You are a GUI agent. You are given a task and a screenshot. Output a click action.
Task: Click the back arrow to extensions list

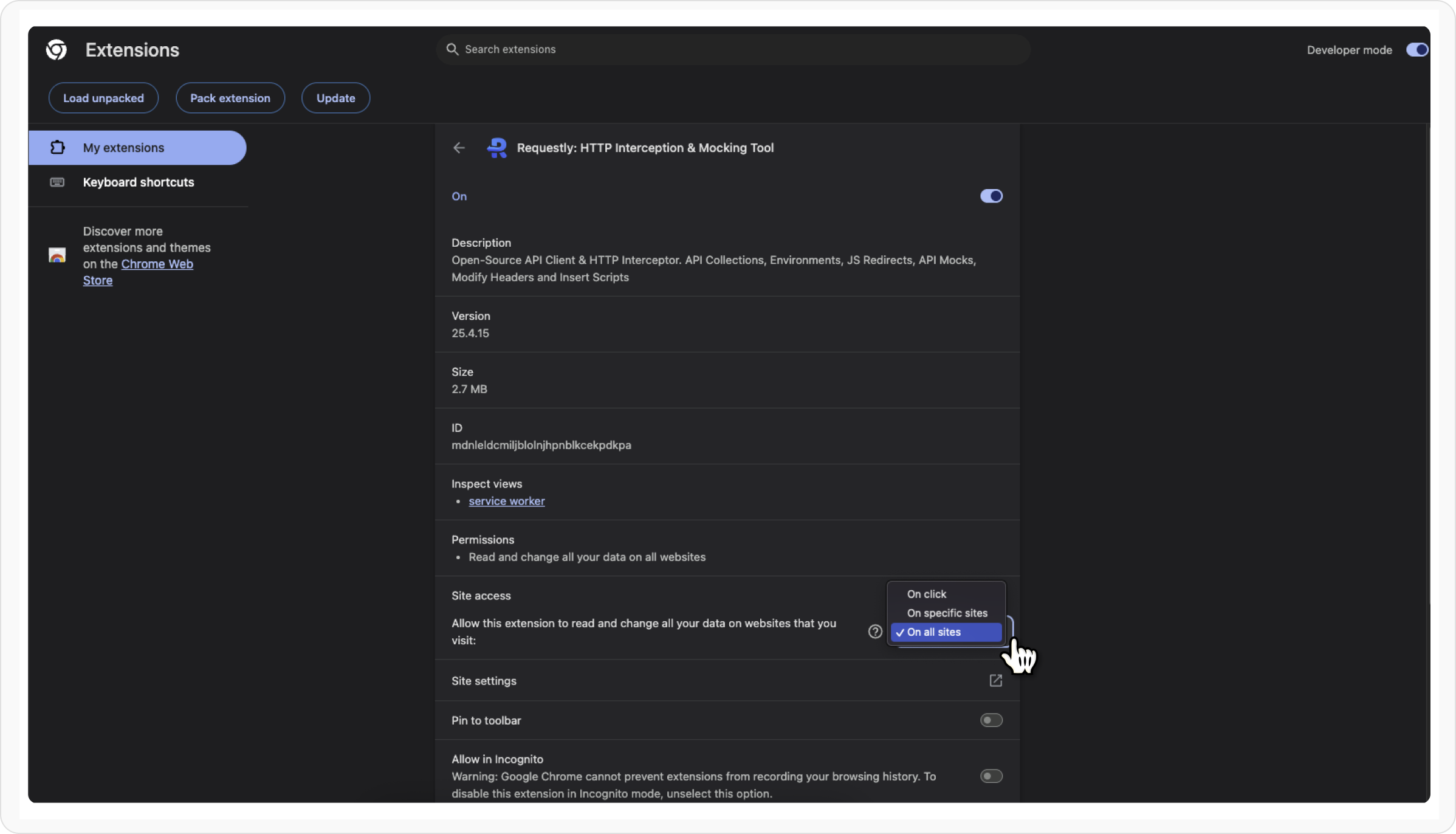(459, 148)
